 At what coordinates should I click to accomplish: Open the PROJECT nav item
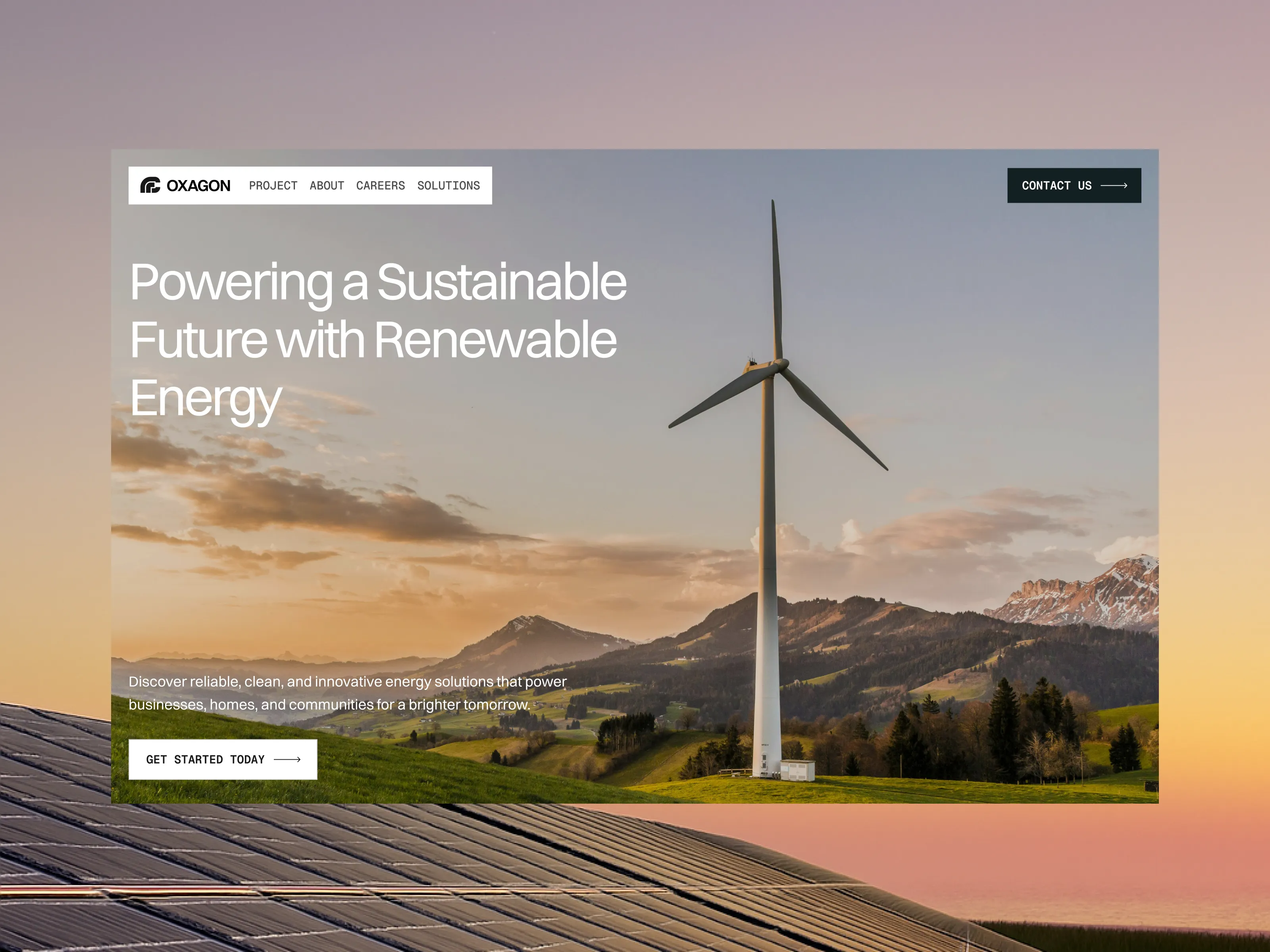[273, 186]
